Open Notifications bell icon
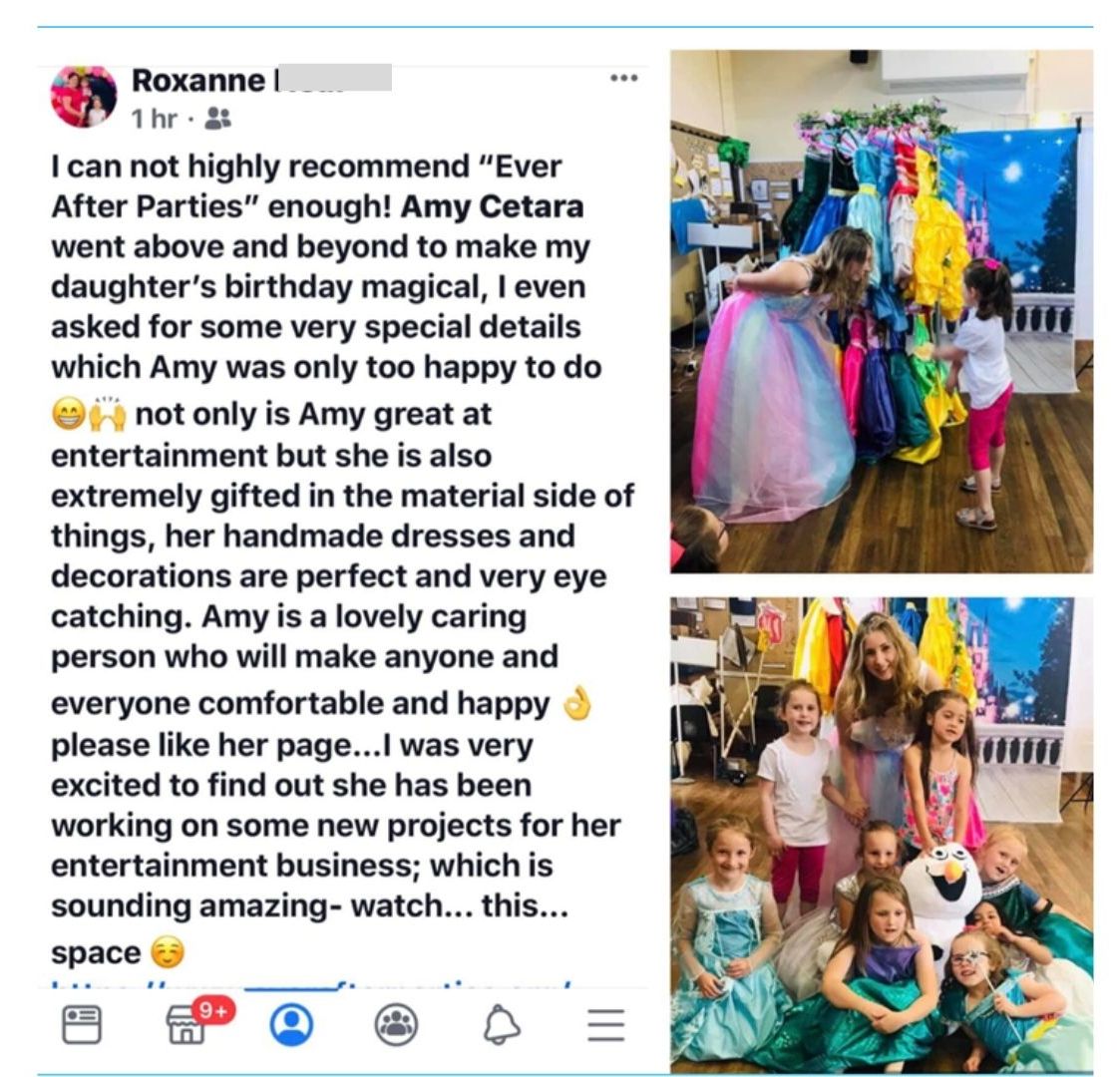Image resolution: width=1120 pixels, height=1077 pixels. click(502, 1025)
